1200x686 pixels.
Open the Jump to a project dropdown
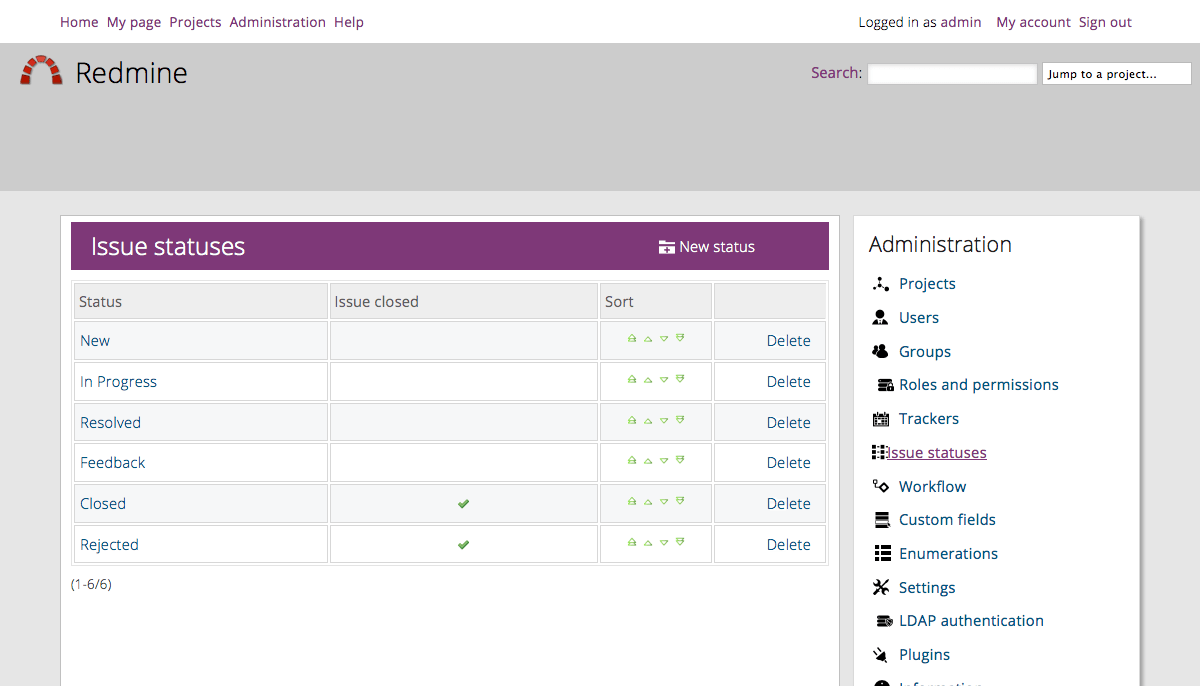1117,74
